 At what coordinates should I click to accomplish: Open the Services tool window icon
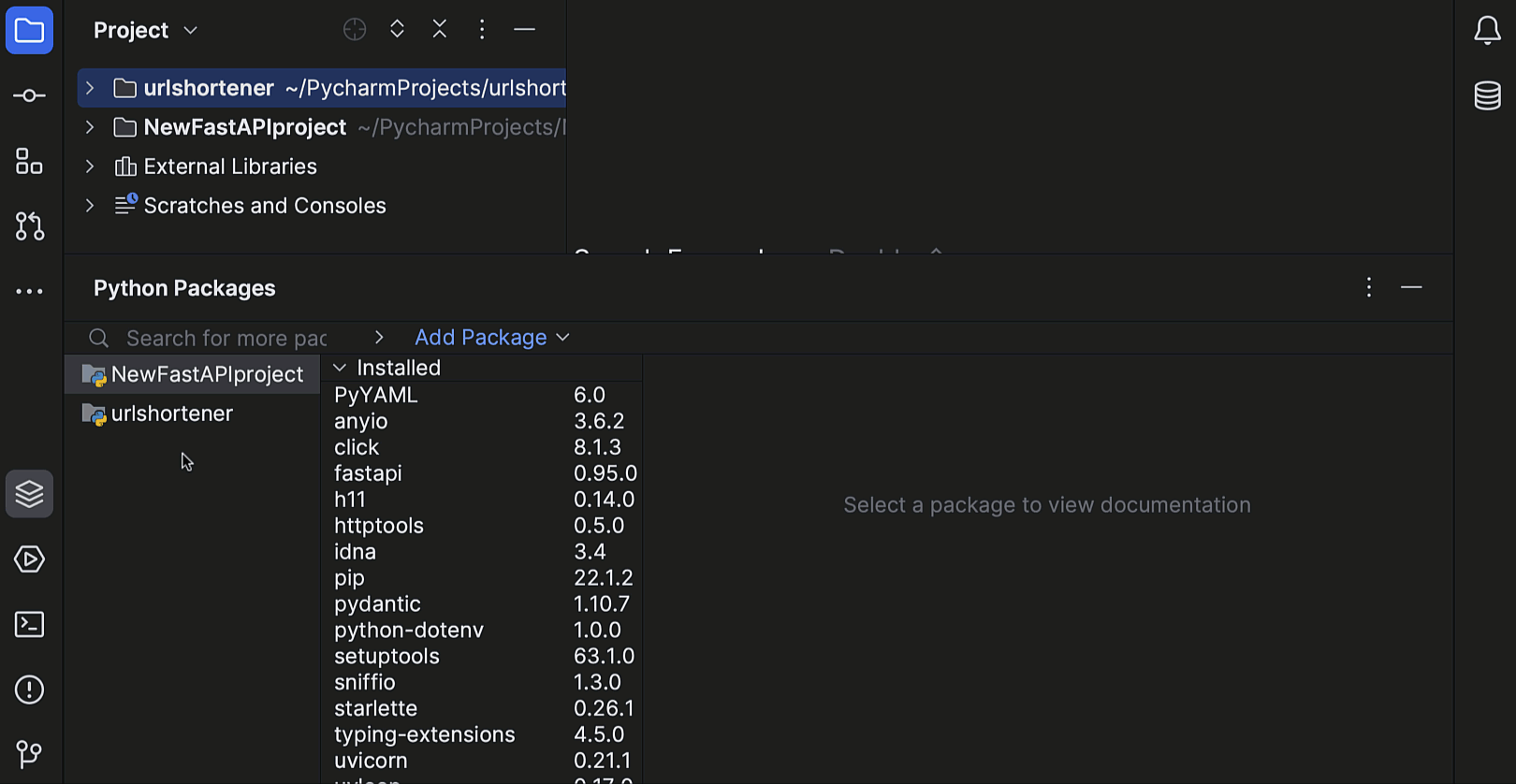29,559
